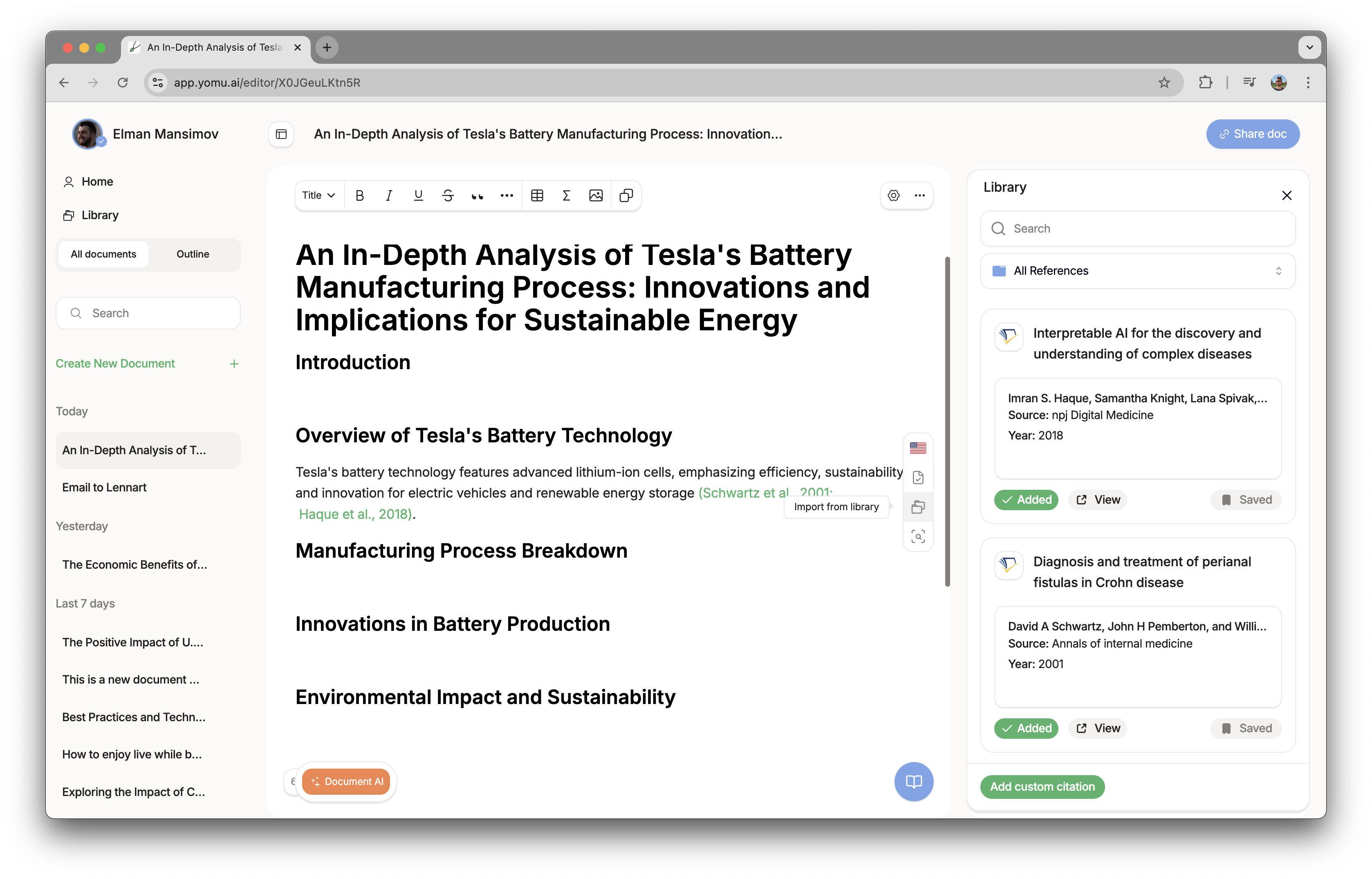
Task: Open the Library sidebar menu item
Action: (100, 215)
